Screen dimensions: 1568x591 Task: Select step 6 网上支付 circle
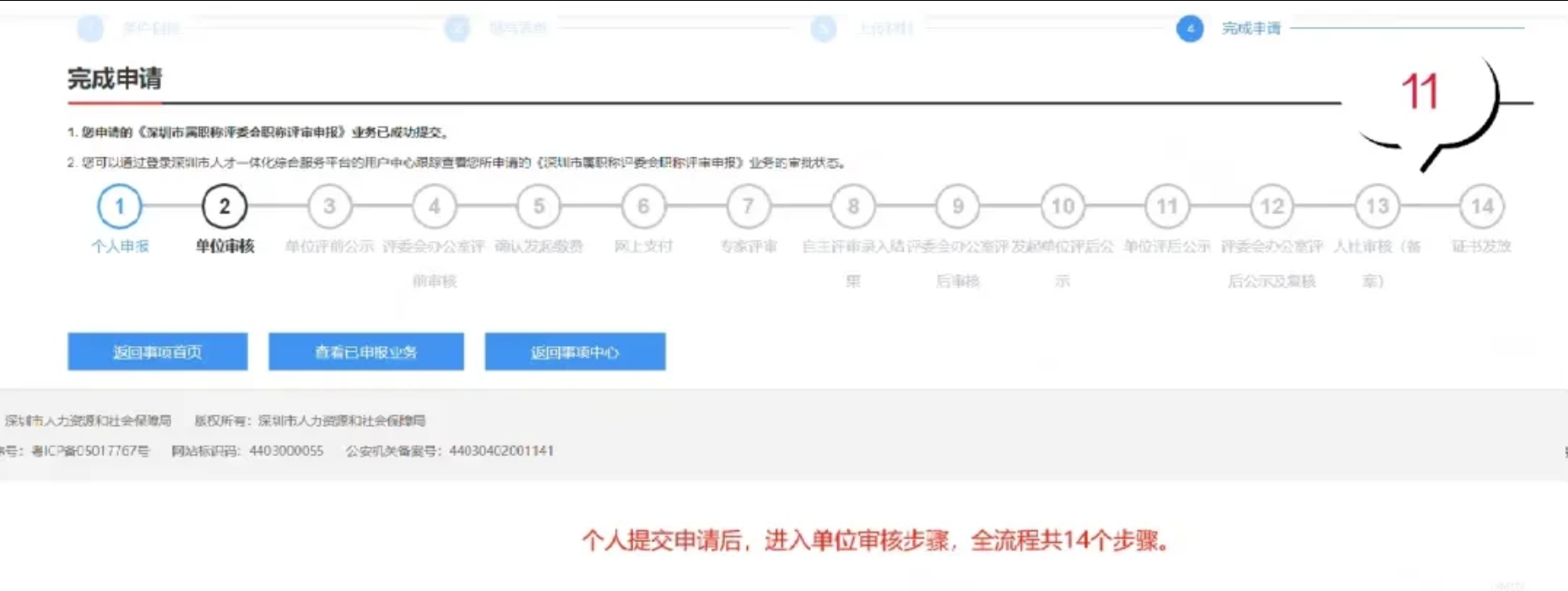pyautogui.click(x=643, y=206)
